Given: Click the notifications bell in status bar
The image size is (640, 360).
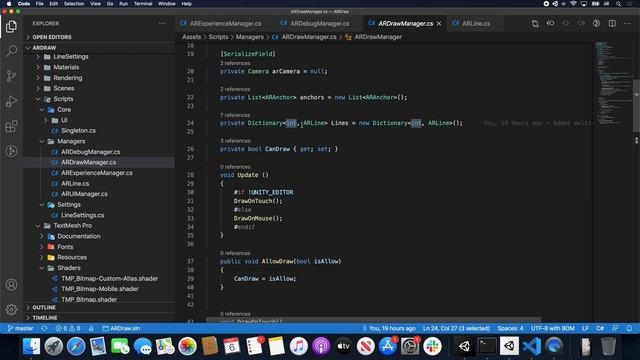Looking at the screenshot, I should coord(629,328).
